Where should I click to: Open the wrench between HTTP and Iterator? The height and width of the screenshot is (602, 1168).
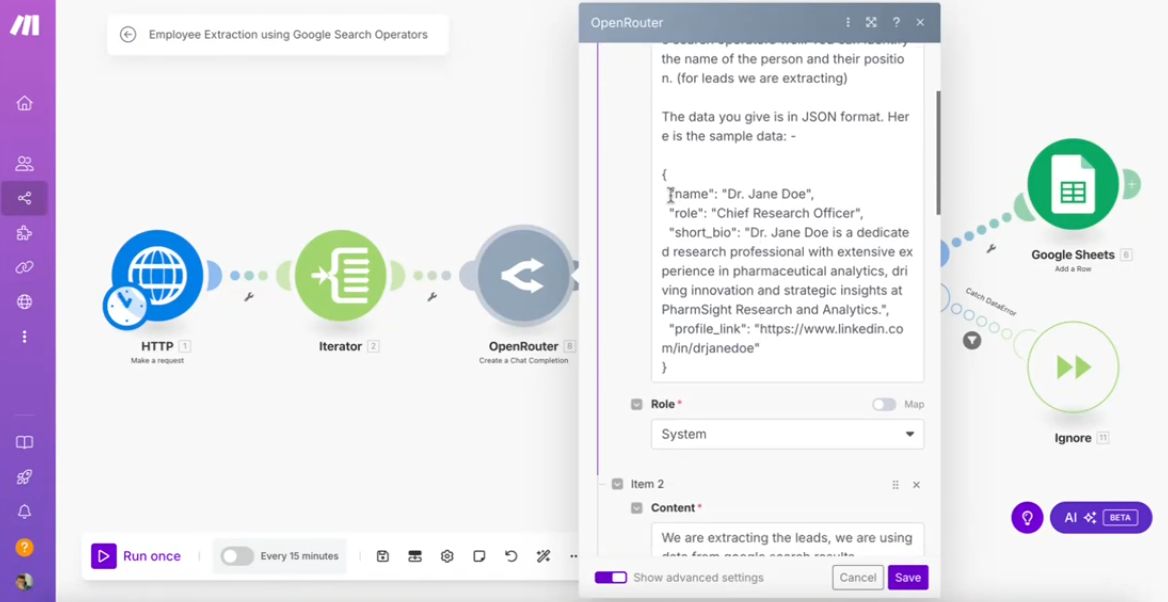click(x=249, y=297)
